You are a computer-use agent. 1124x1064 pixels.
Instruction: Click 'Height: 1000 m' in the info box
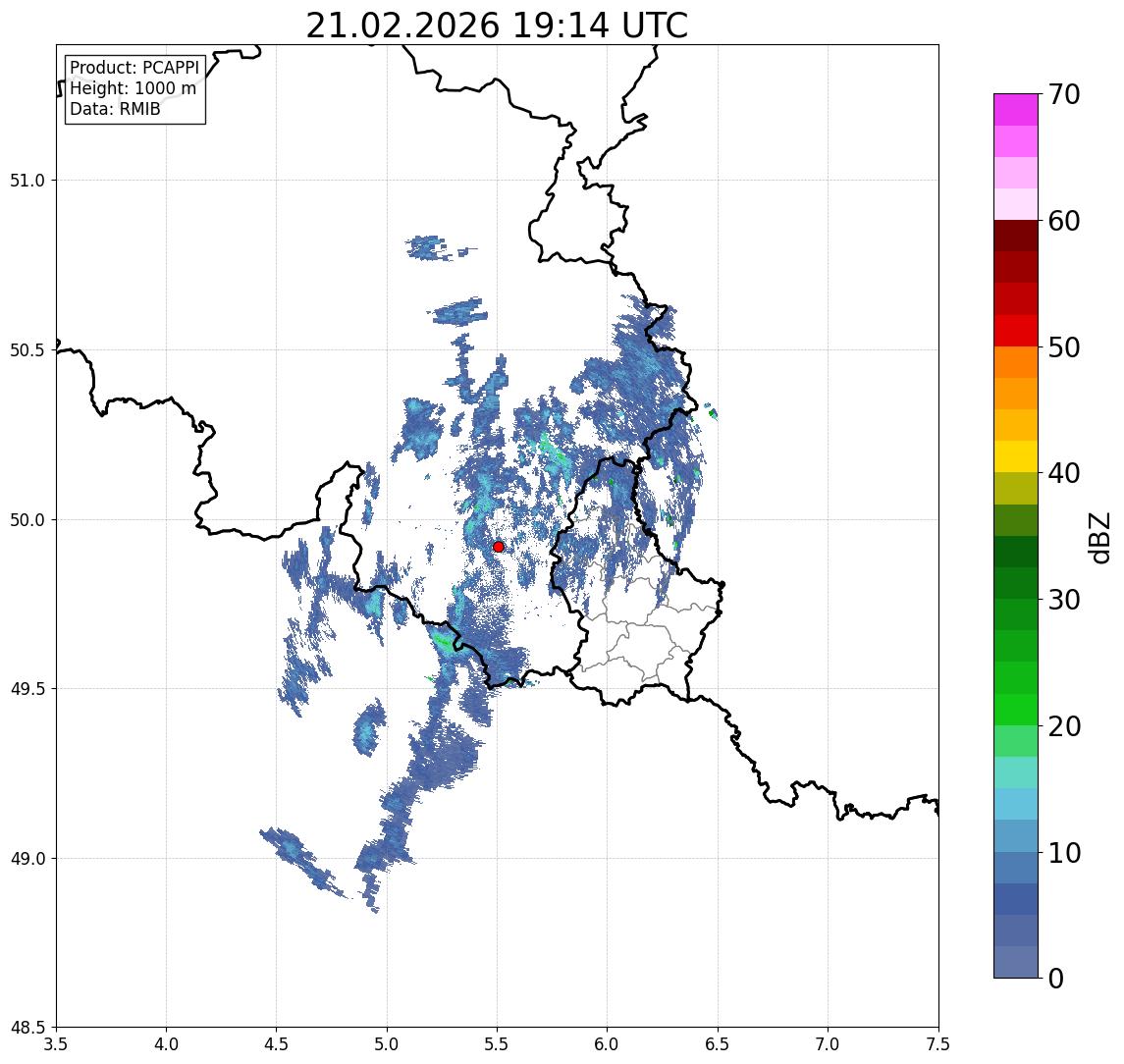[133, 88]
